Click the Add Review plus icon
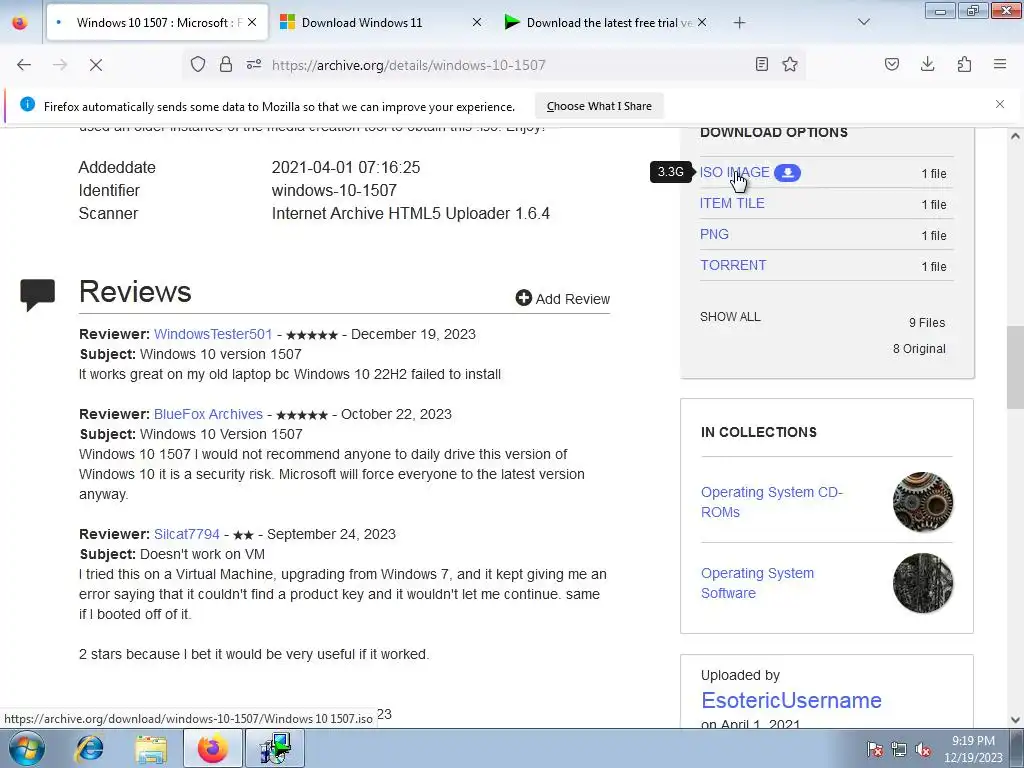 coord(524,298)
